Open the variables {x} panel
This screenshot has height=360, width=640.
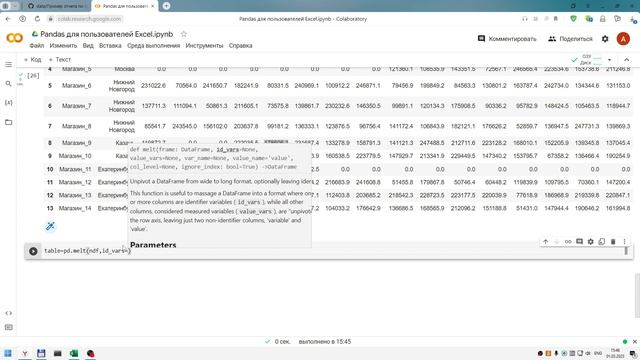[8, 102]
